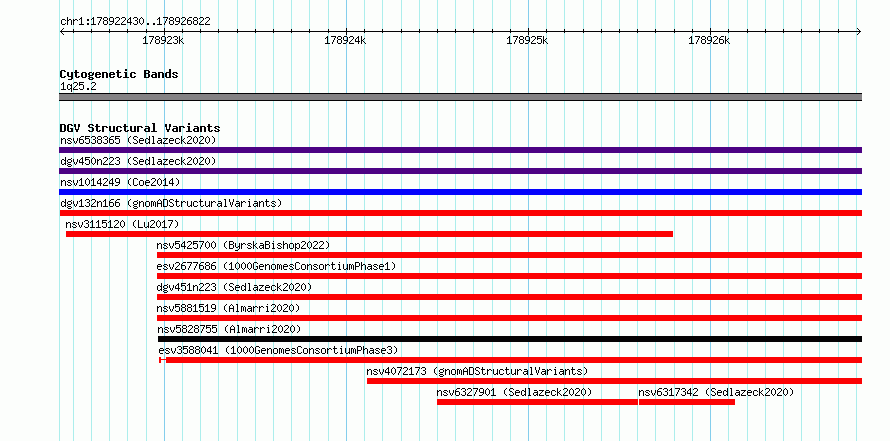890x441 pixels.
Task: Open the dgv450n223 (Sedlazeck2020) label
Action: pos(138,161)
